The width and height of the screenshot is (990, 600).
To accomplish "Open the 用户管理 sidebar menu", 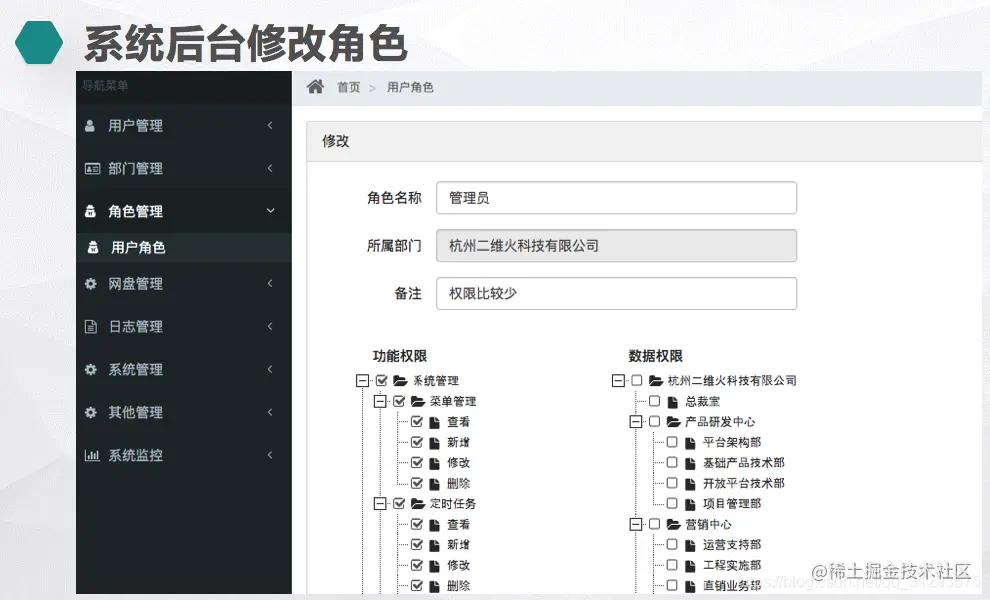I will pyautogui.click(x=184, y=126).
